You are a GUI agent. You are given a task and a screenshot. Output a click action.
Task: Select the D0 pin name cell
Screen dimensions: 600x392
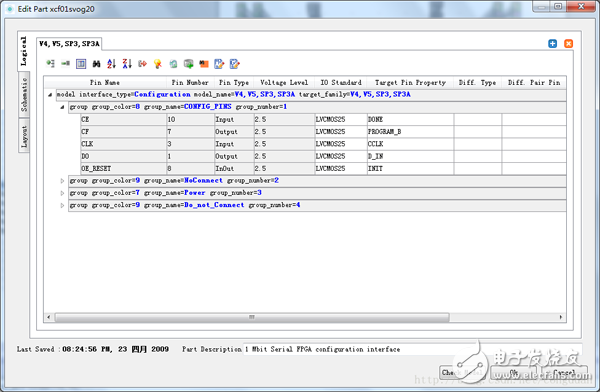124,156
